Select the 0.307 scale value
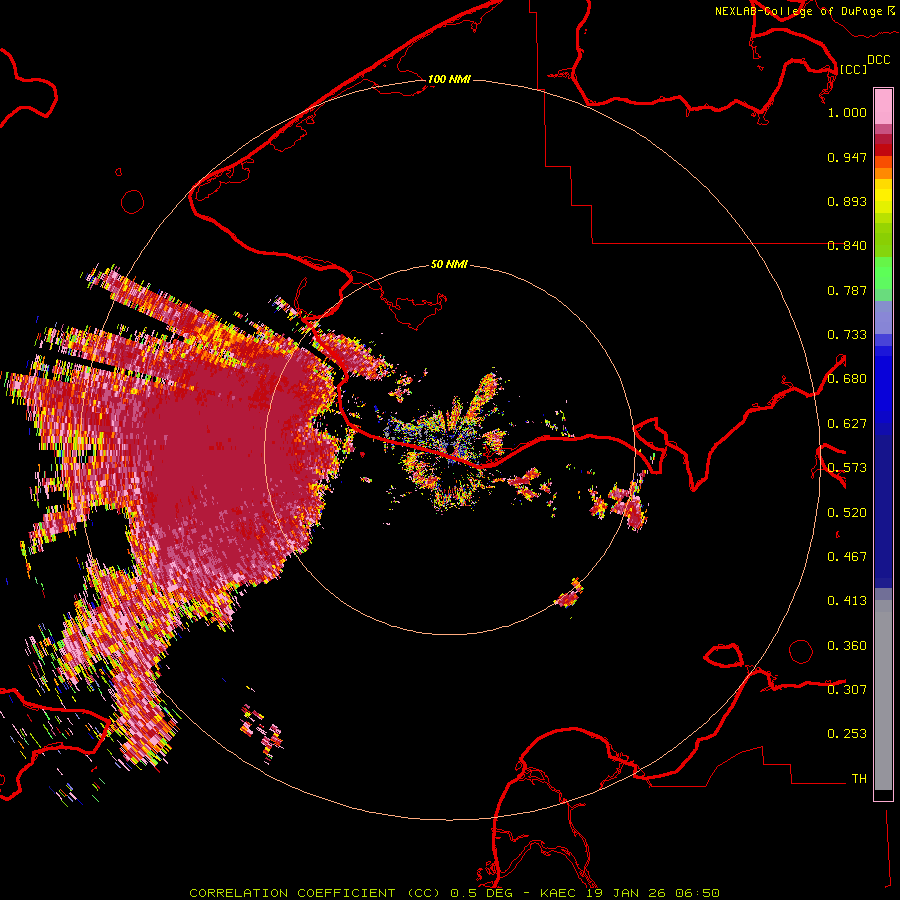The image size is (900, 900). (847, 690)
